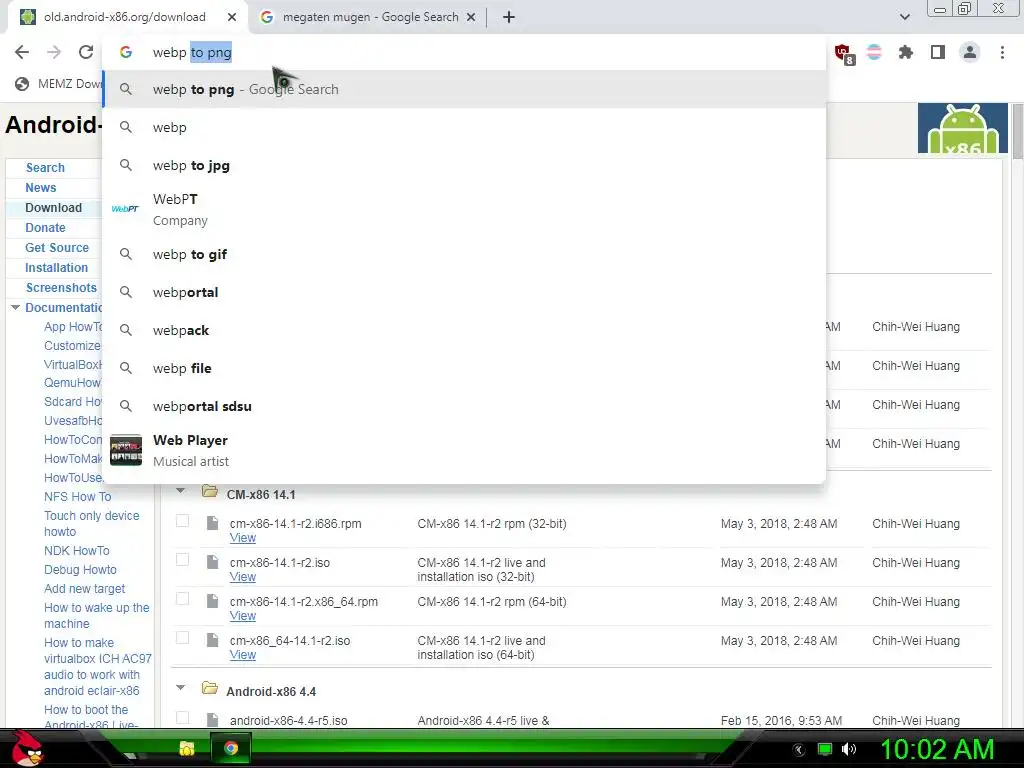Choose the 'webp to jpg' suggestion
The width and height of the screenshot is (1024, 768).
pyautogui.click(x=464, y=165)
